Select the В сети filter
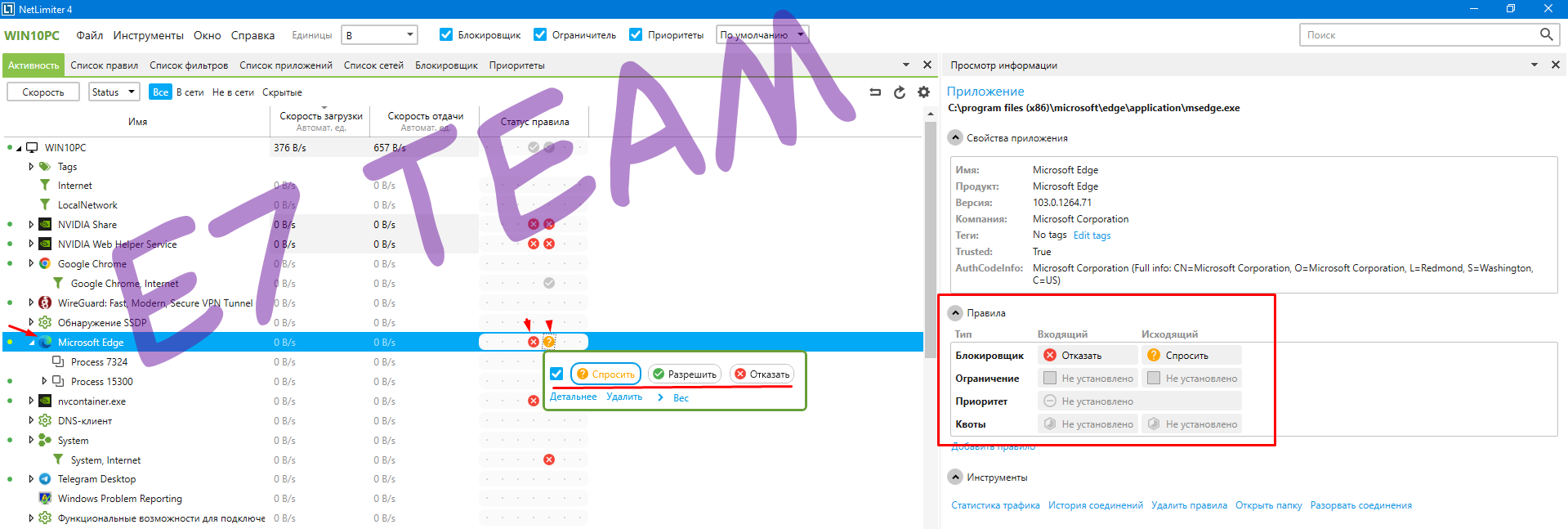1568x529 pixels. tap(190, 92)
